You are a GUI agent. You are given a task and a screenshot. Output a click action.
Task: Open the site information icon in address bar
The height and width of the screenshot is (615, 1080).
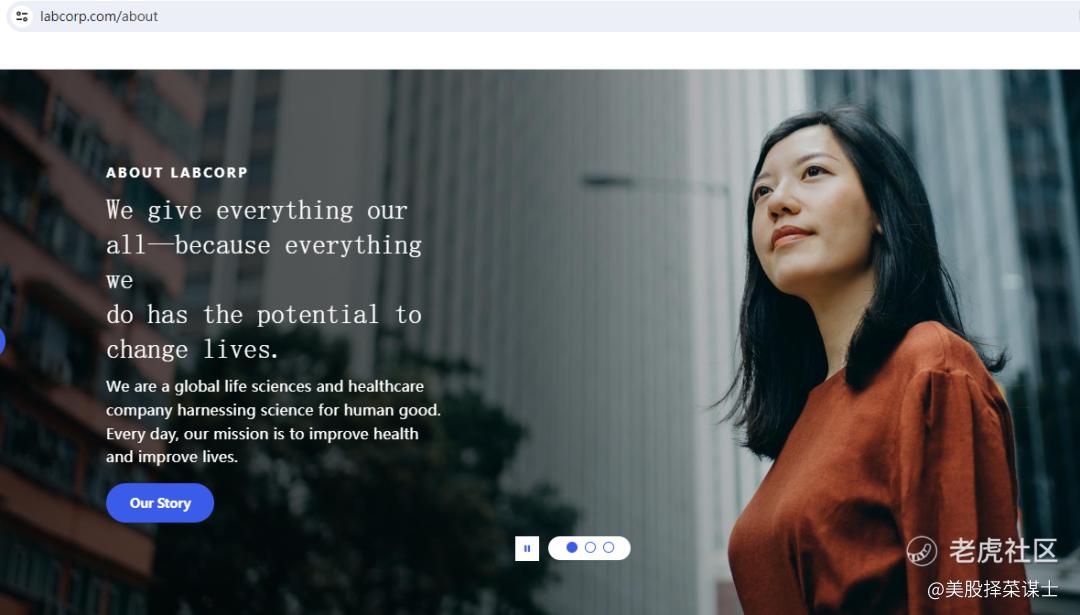(21, 16)
